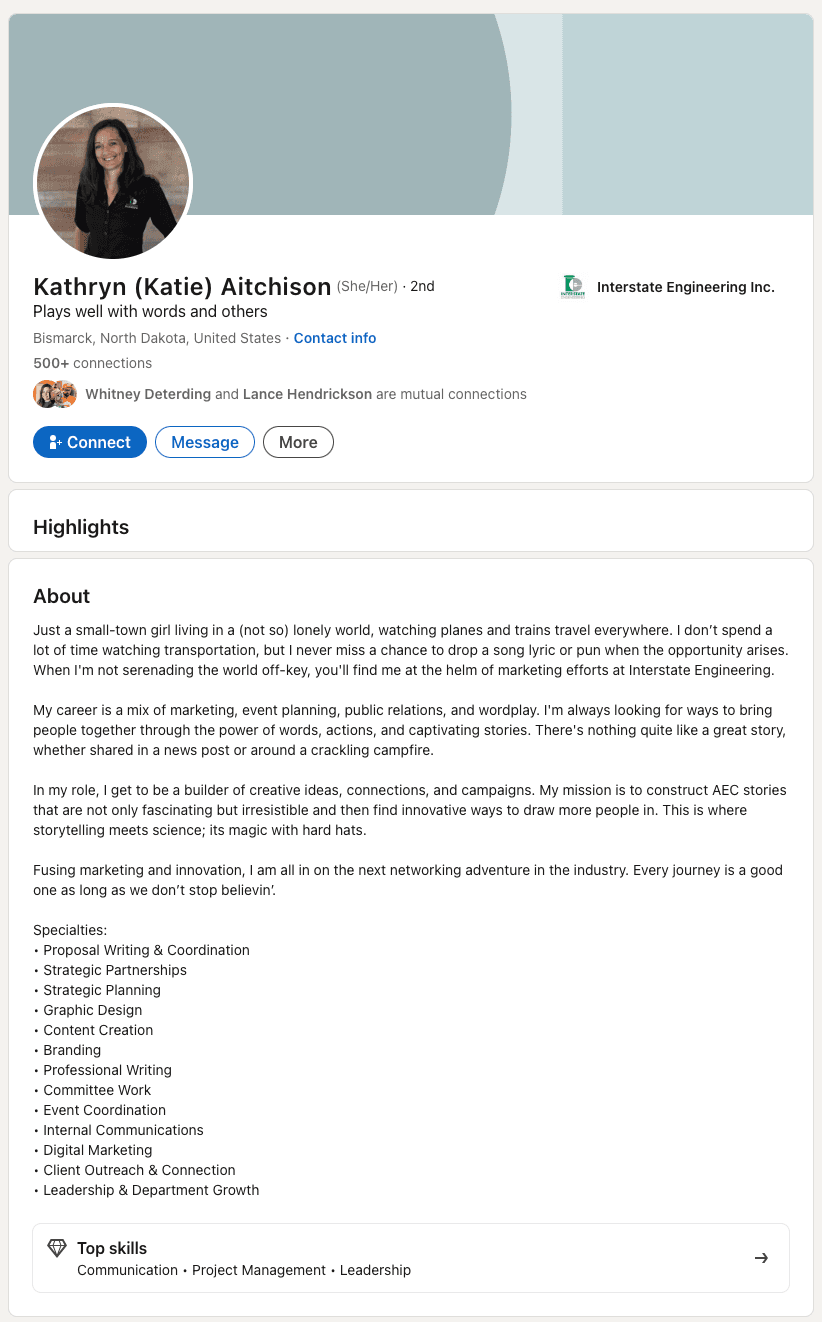This screenshot has height=1322, width=822.
Task: Click the add-person icon on the Connect button
Action: (55, 442)
